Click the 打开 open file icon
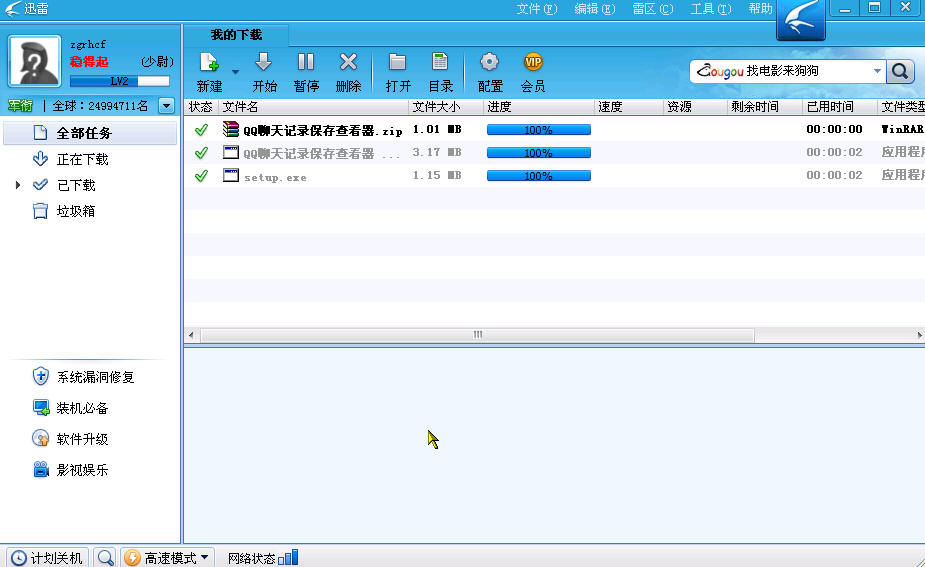Screen dimensions: 925x567 point(398,62)
